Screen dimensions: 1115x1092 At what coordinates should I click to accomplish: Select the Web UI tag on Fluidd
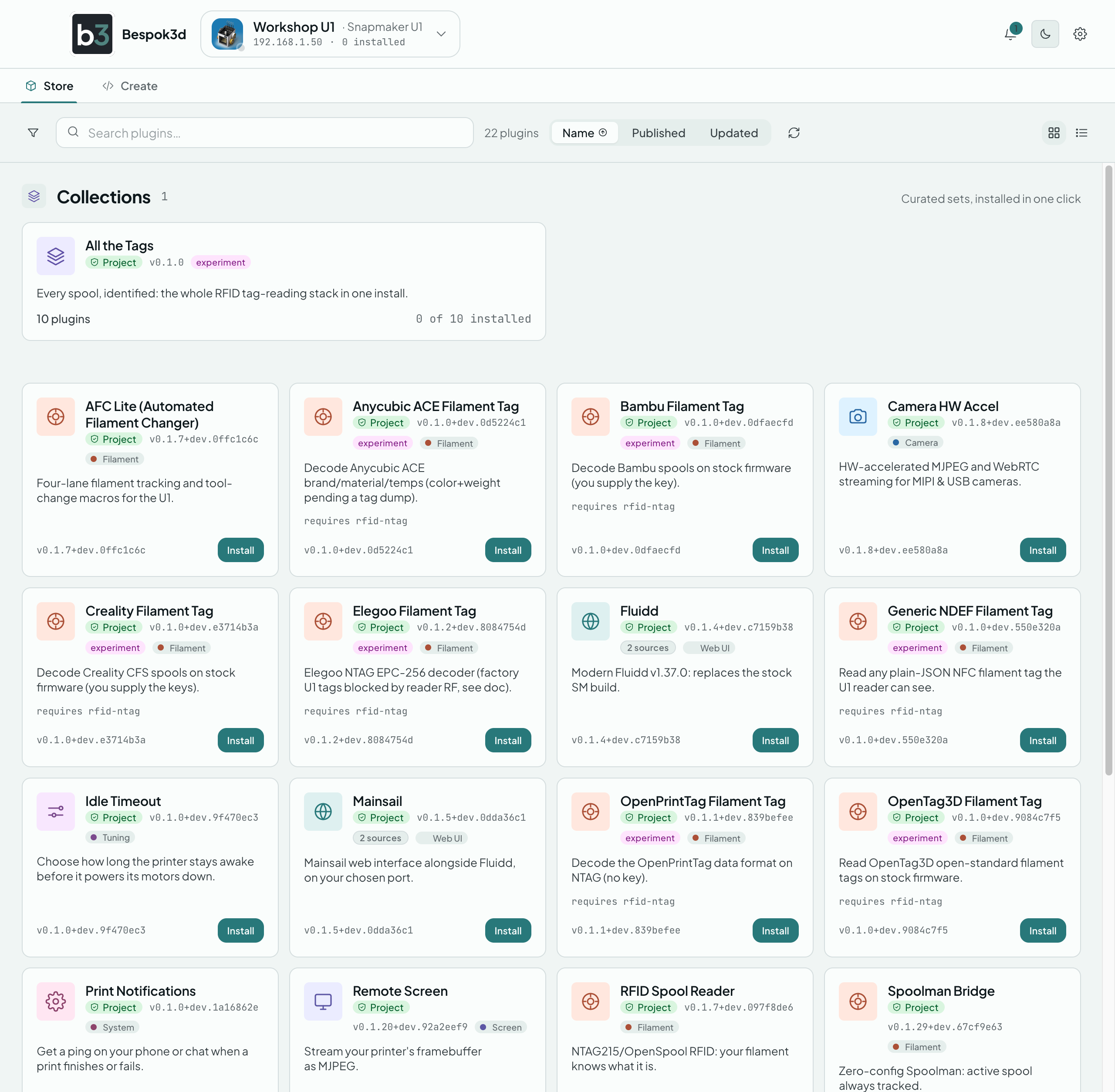click(x=709, y=647)
